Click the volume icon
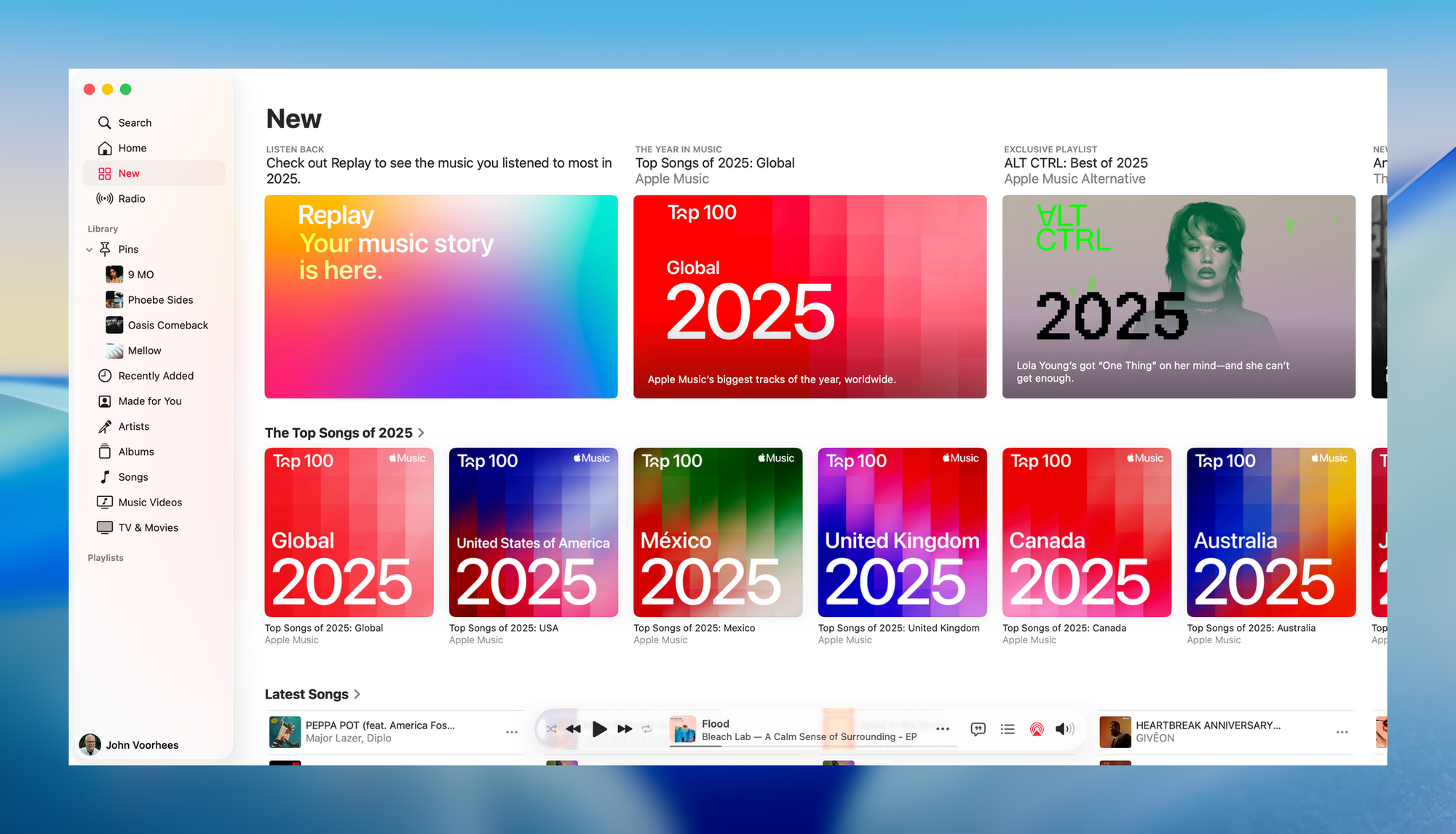Screen dimensions: 1456x834 click(x=1064, y=728)
